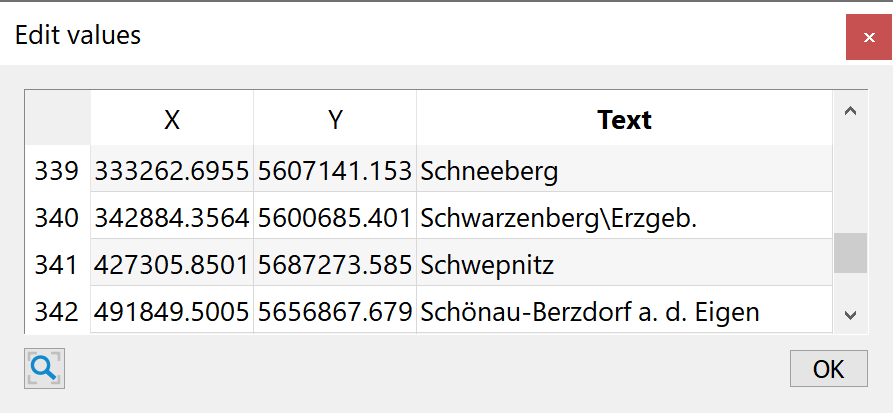Image resolution: width=893 pixels, height=413 pixels.
Task: Click the scrollbar up arrow
Action: [850, 111]
